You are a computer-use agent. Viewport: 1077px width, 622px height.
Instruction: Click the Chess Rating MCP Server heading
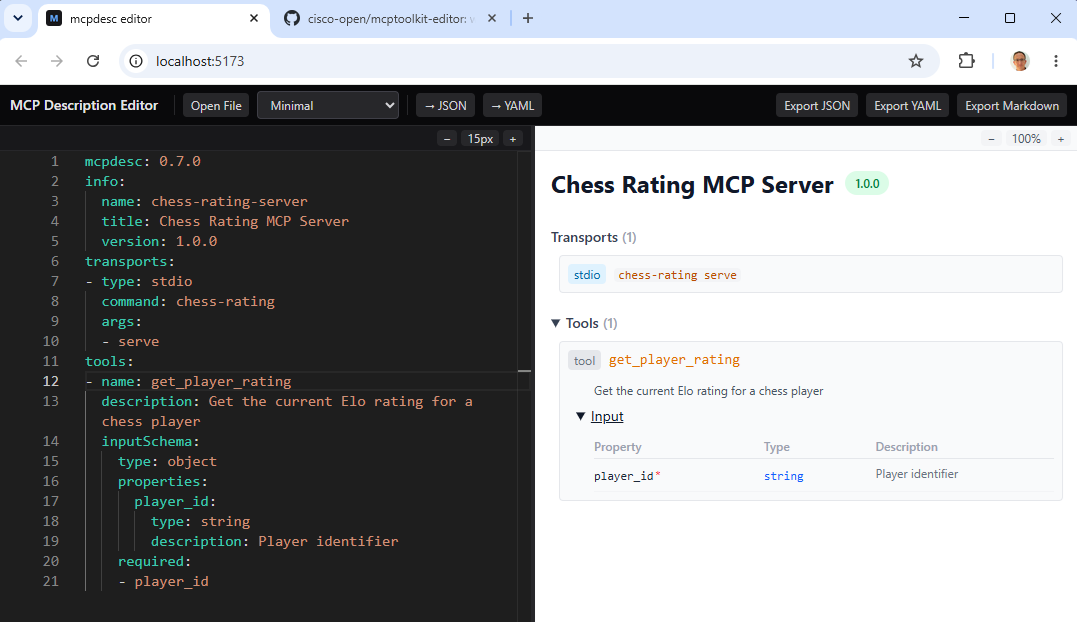pyautogui.click(x=692, y=185)
